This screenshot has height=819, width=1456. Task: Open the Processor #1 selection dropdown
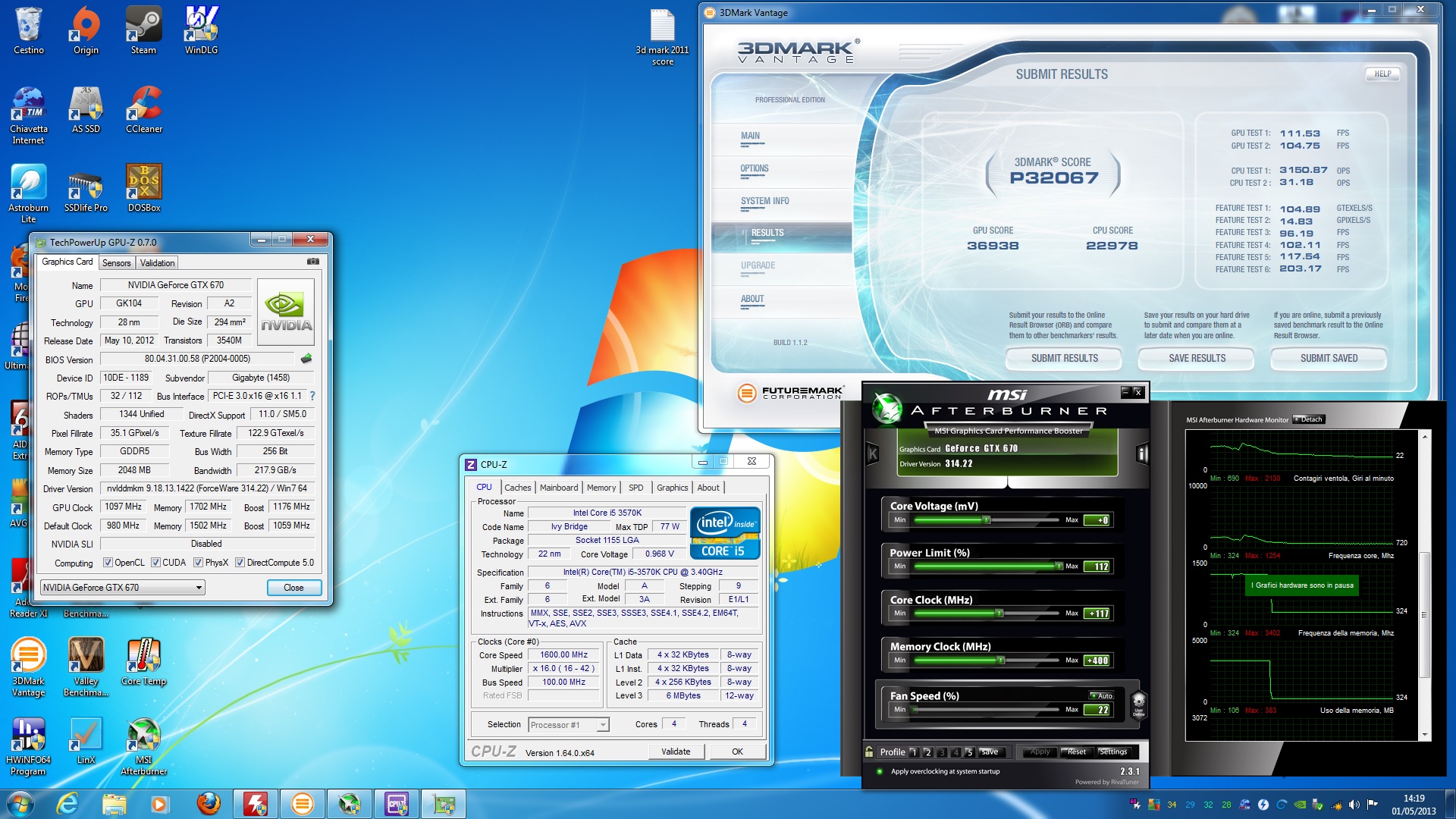(569, 725)
